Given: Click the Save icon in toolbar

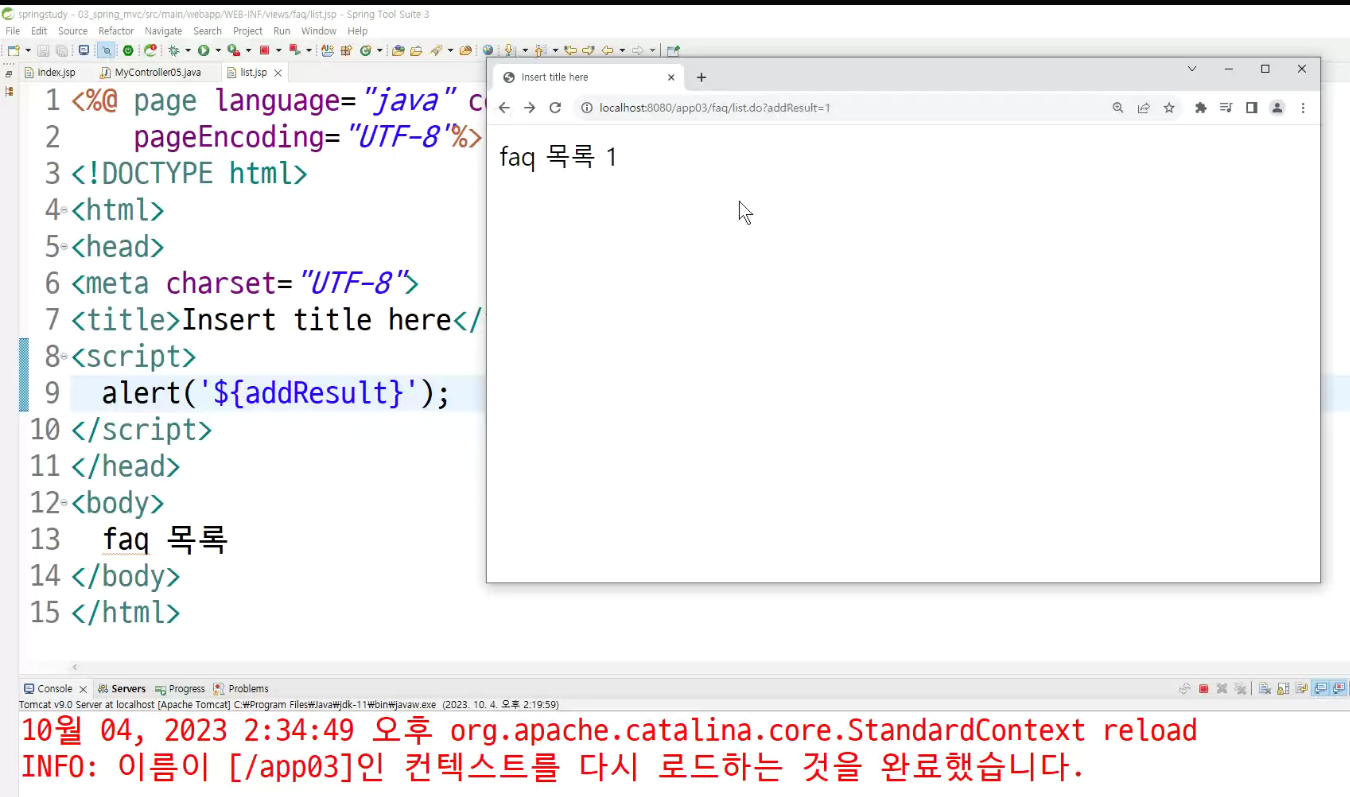Looking at the screenshot, I should (43, 50).
